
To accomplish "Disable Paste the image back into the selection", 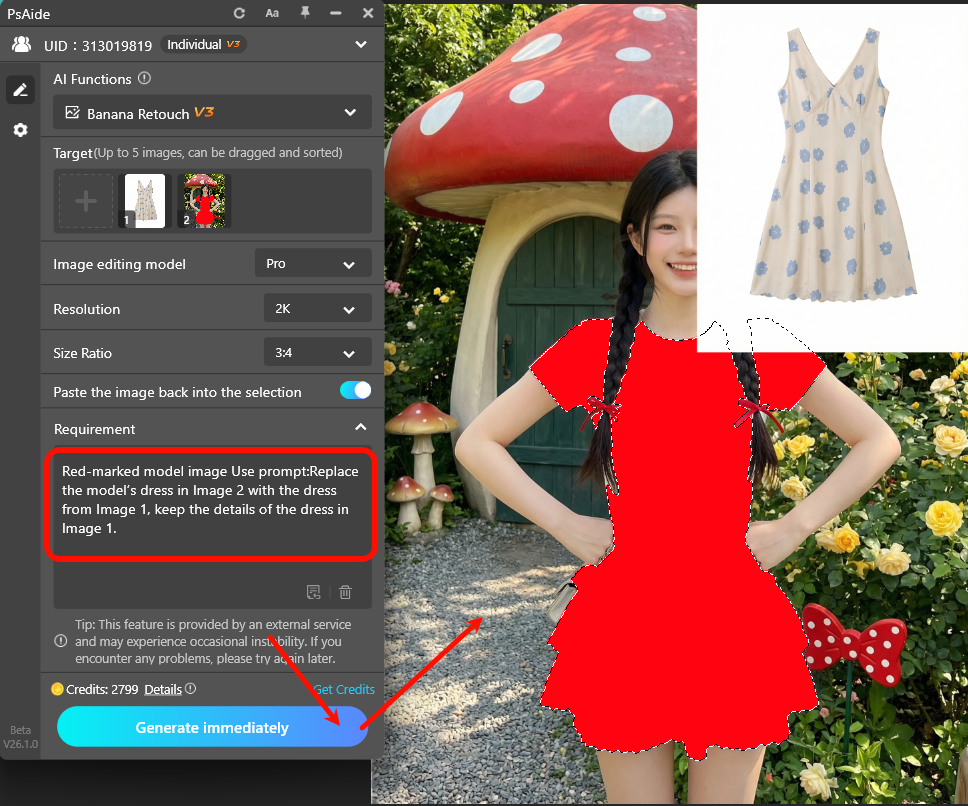I will [355, 391].
